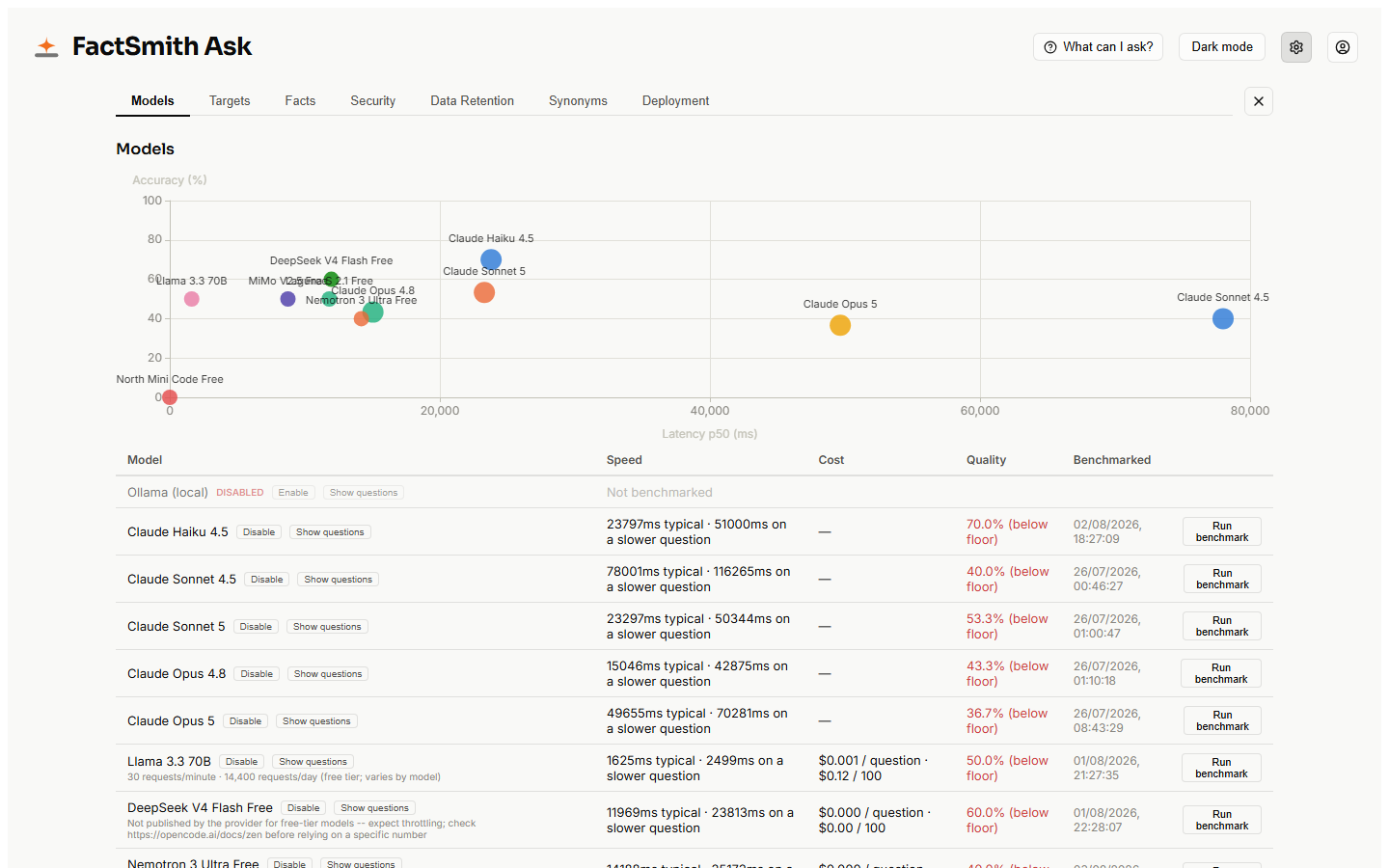Show questions for Claude Sonnet 4.5
This screenshot has height=868, width=1389.
pyautogui.click(x=339, y=580)
